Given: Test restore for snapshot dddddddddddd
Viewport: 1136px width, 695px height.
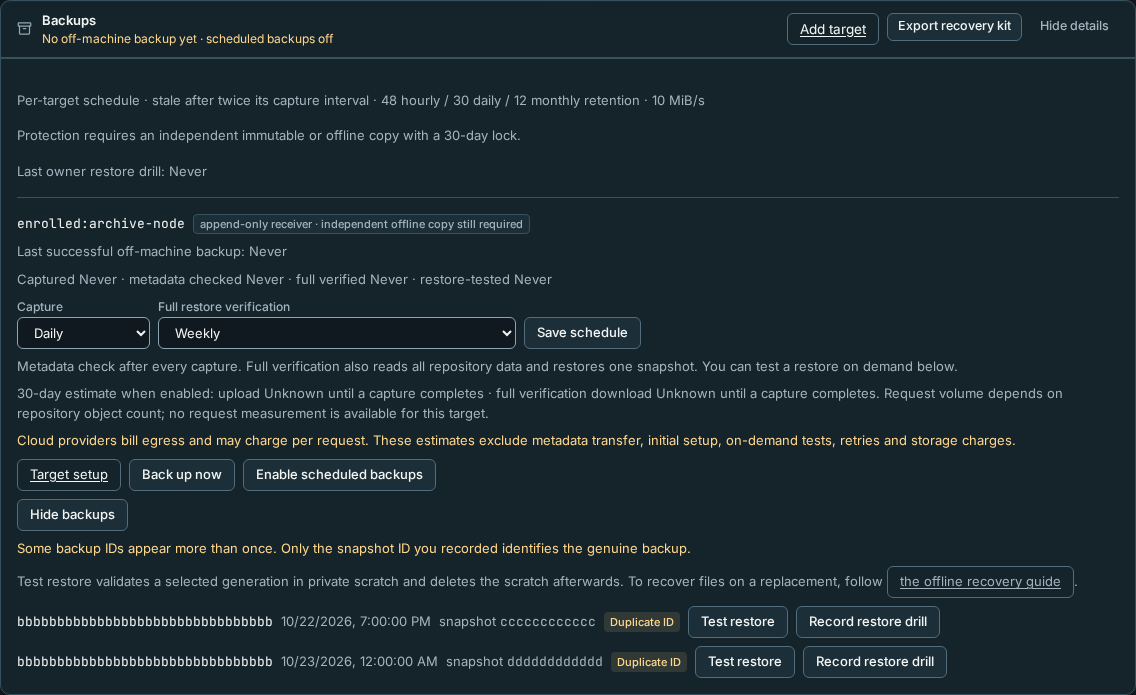Looking at the screenshot, I should [745, 662].
